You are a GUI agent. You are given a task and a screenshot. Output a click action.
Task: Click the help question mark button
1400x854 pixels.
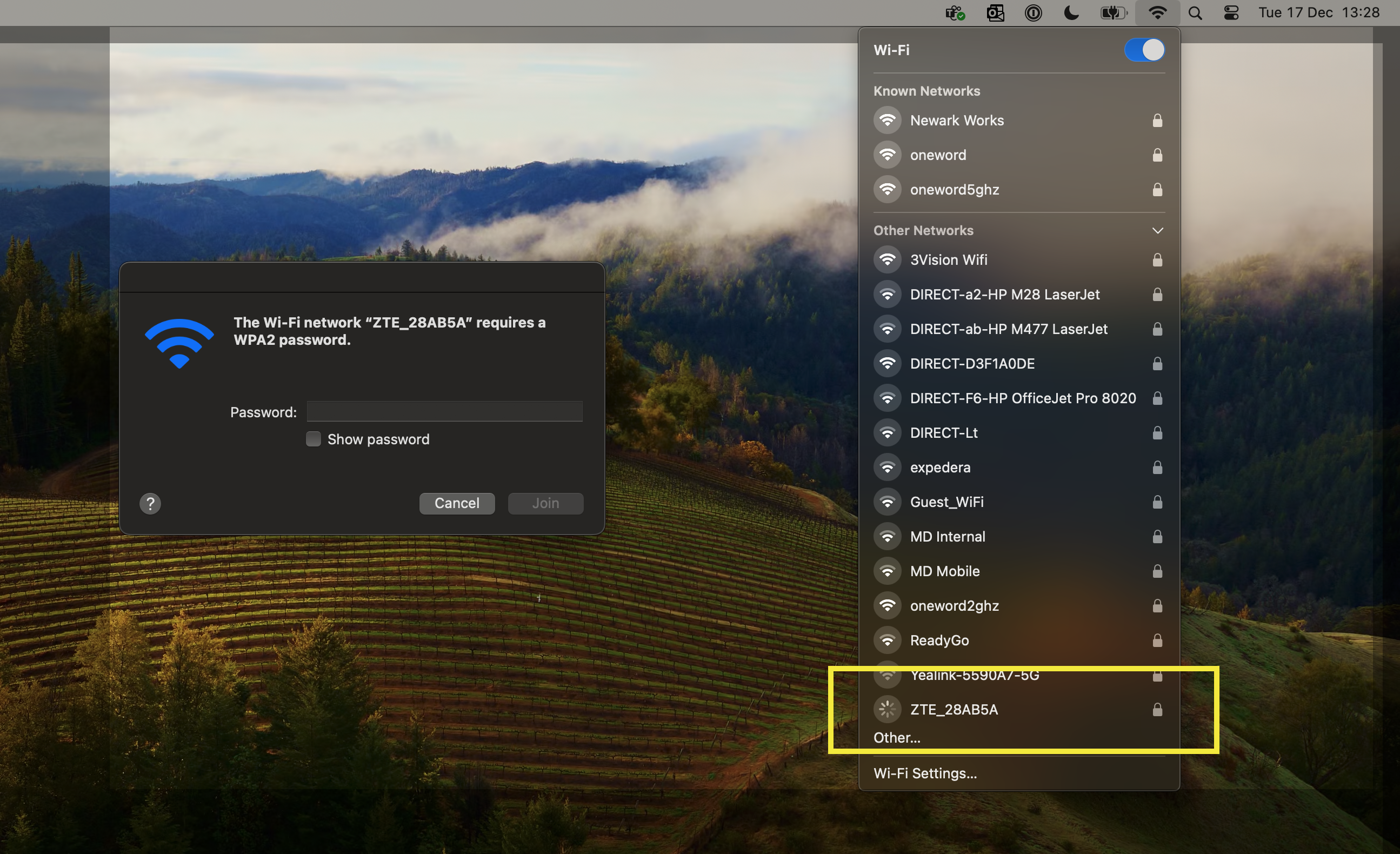pos(150,503)
